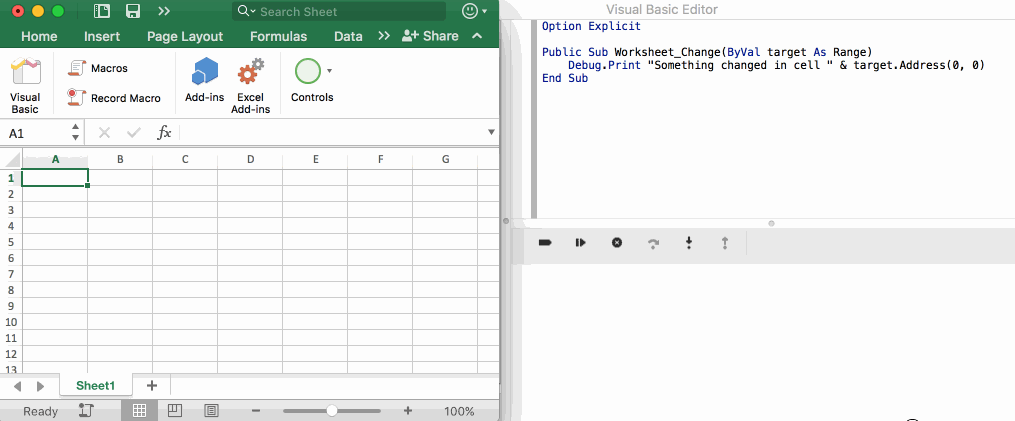1015x421 pixels.
Task: Click the 100% zoom level
Action: pos(459,411)
